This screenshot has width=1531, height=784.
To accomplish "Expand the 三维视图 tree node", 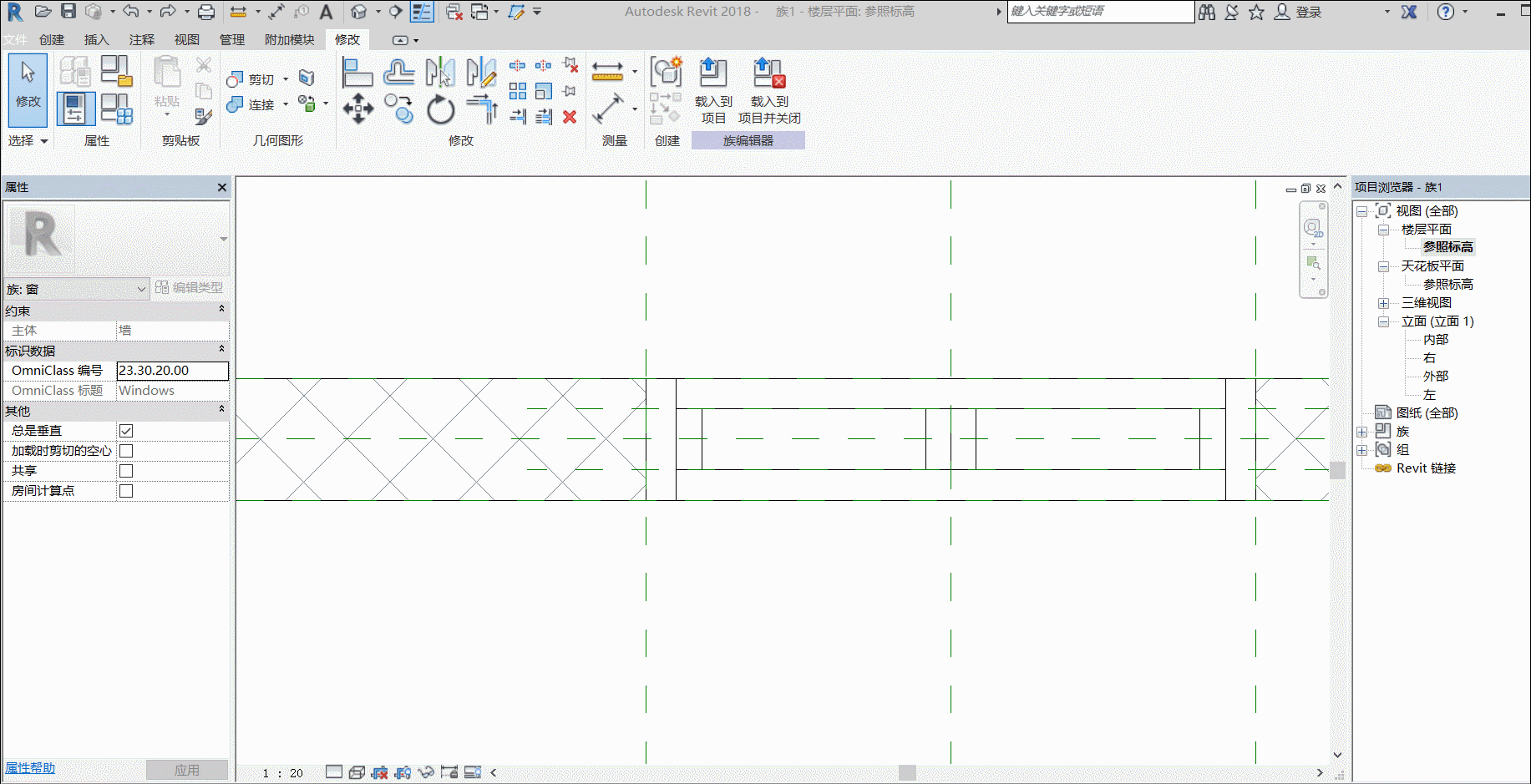I will (x=1383, y=303).
